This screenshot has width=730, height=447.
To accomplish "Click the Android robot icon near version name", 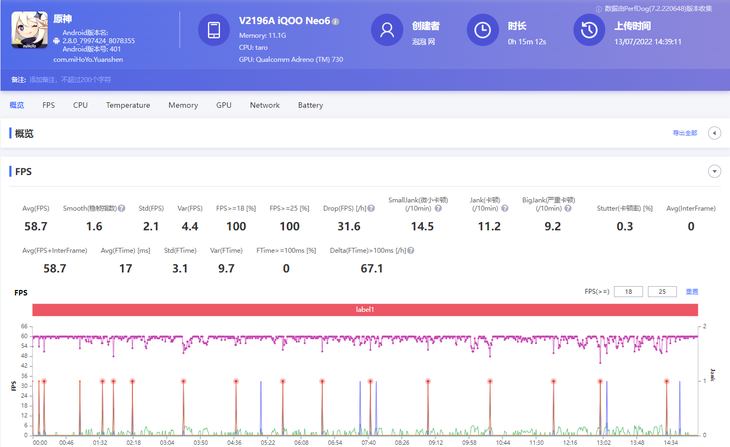I will pos(56,41).
